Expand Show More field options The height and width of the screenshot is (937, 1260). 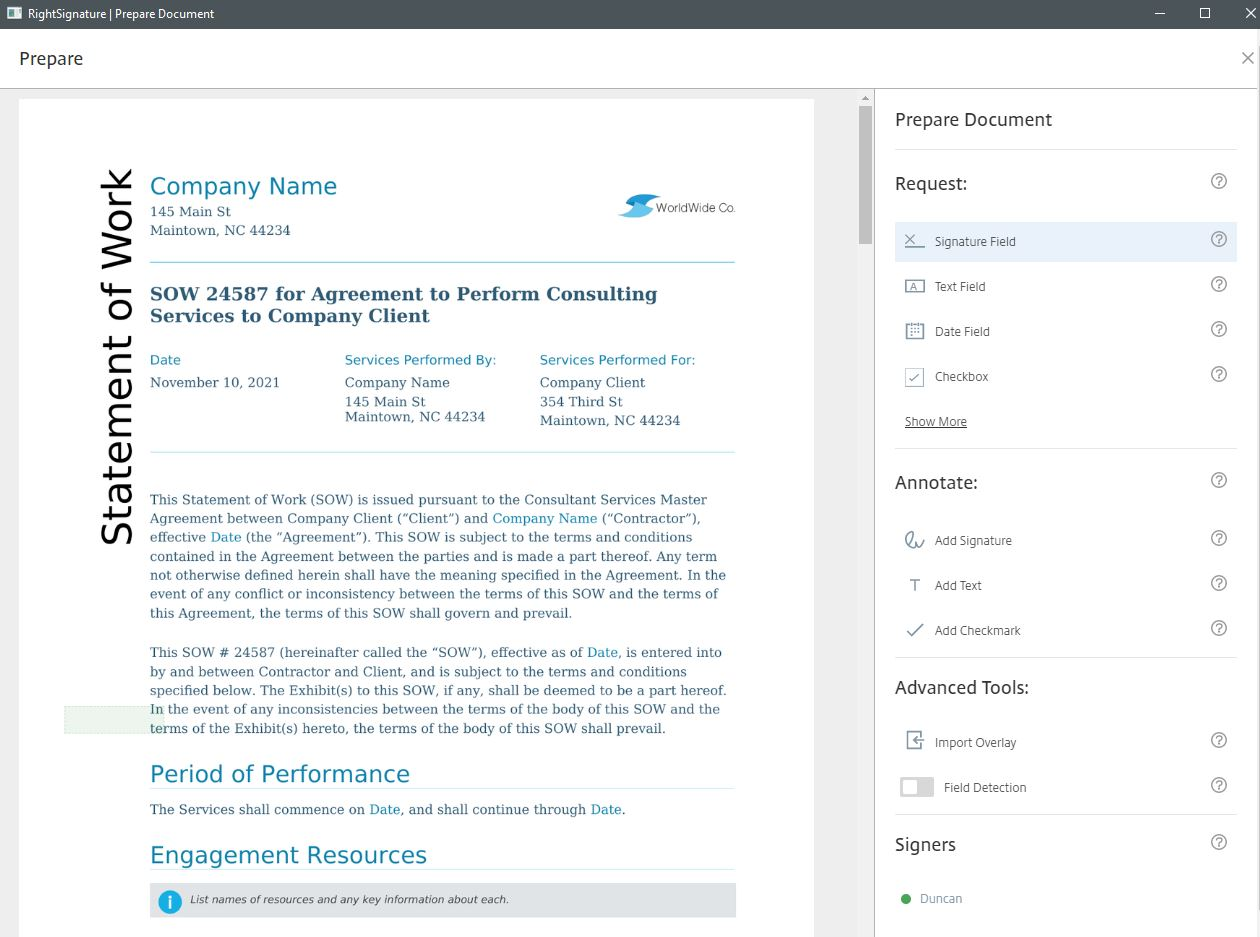point(935,421)
